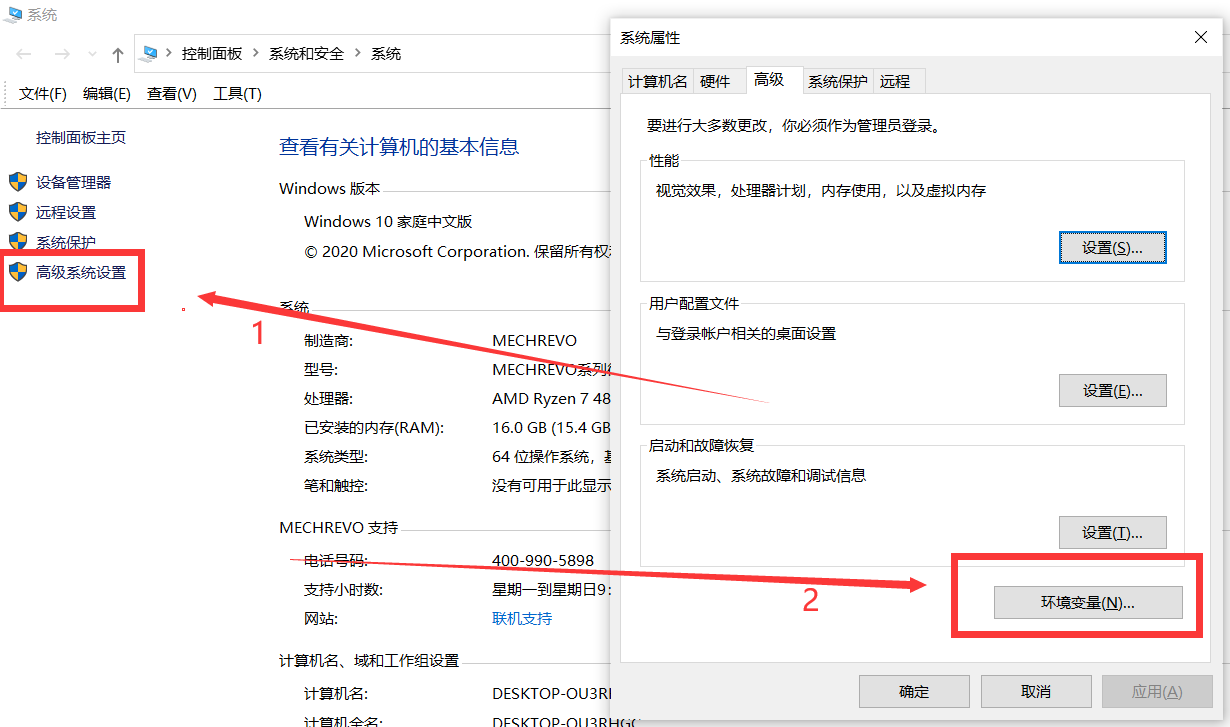The height and width of the screenshot is (727, 1230).
Task: Click the computer icon in address bar
Action: pyautogui.click(x=151, y=53)
